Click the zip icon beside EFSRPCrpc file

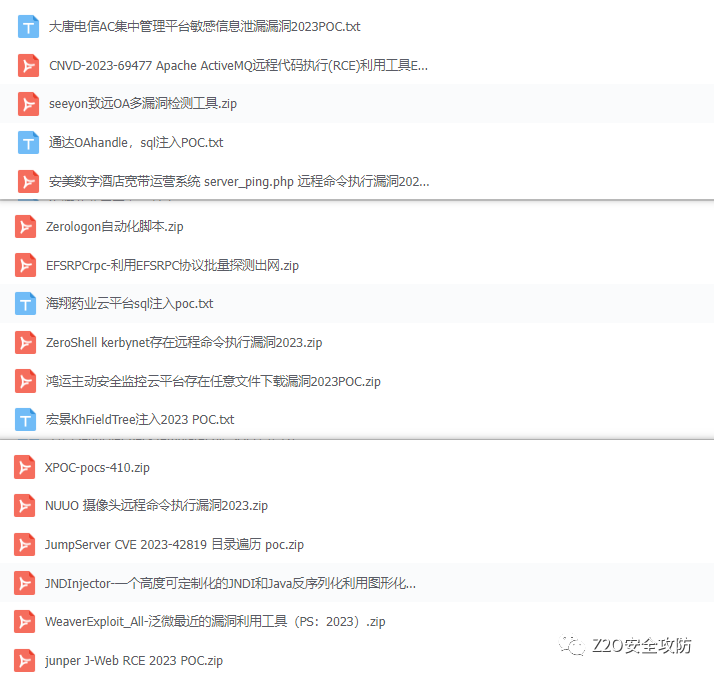[25, 265]
